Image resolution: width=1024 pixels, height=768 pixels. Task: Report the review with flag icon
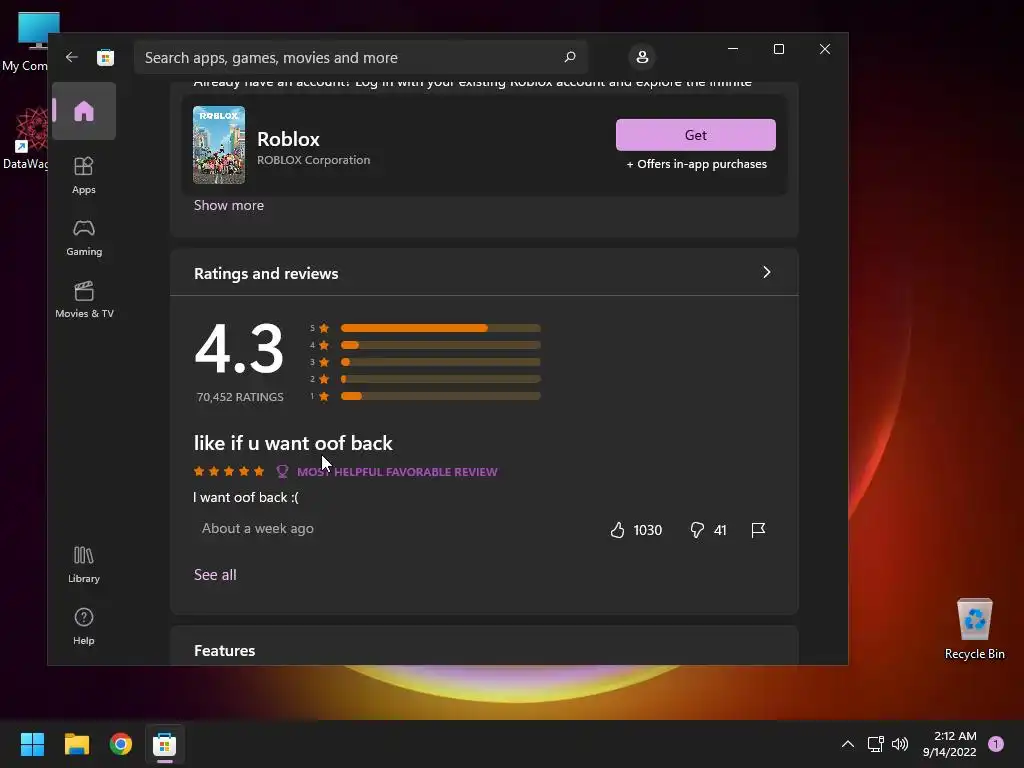tap(758, 530)
